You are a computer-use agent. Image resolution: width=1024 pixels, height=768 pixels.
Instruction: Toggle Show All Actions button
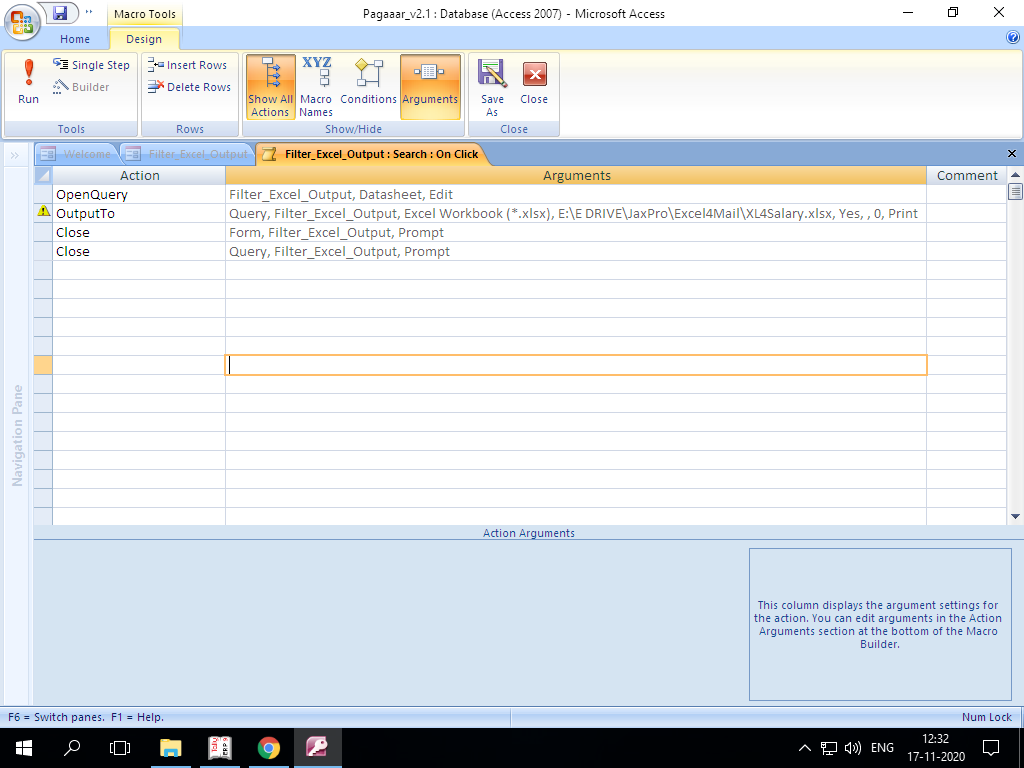pos(270,87)
